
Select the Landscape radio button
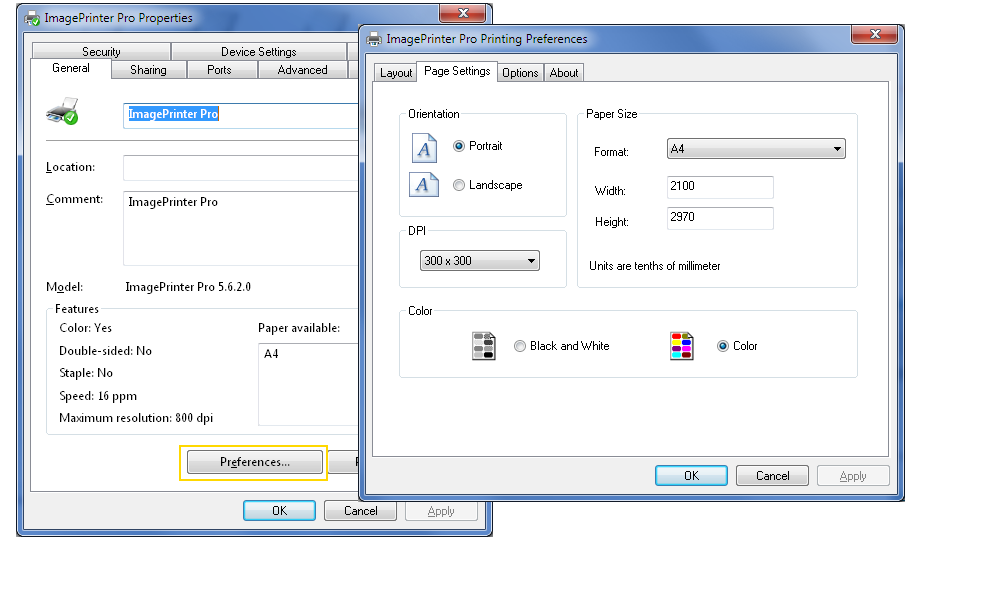pyautogui.click(x=459, y=184)
